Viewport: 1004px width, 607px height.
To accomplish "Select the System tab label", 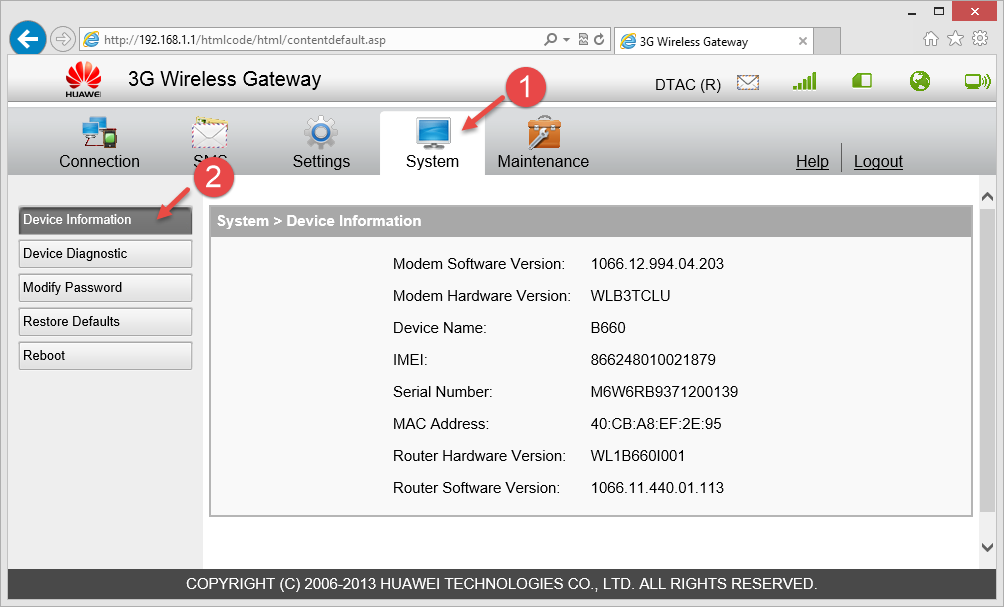I will coord(432,161).
